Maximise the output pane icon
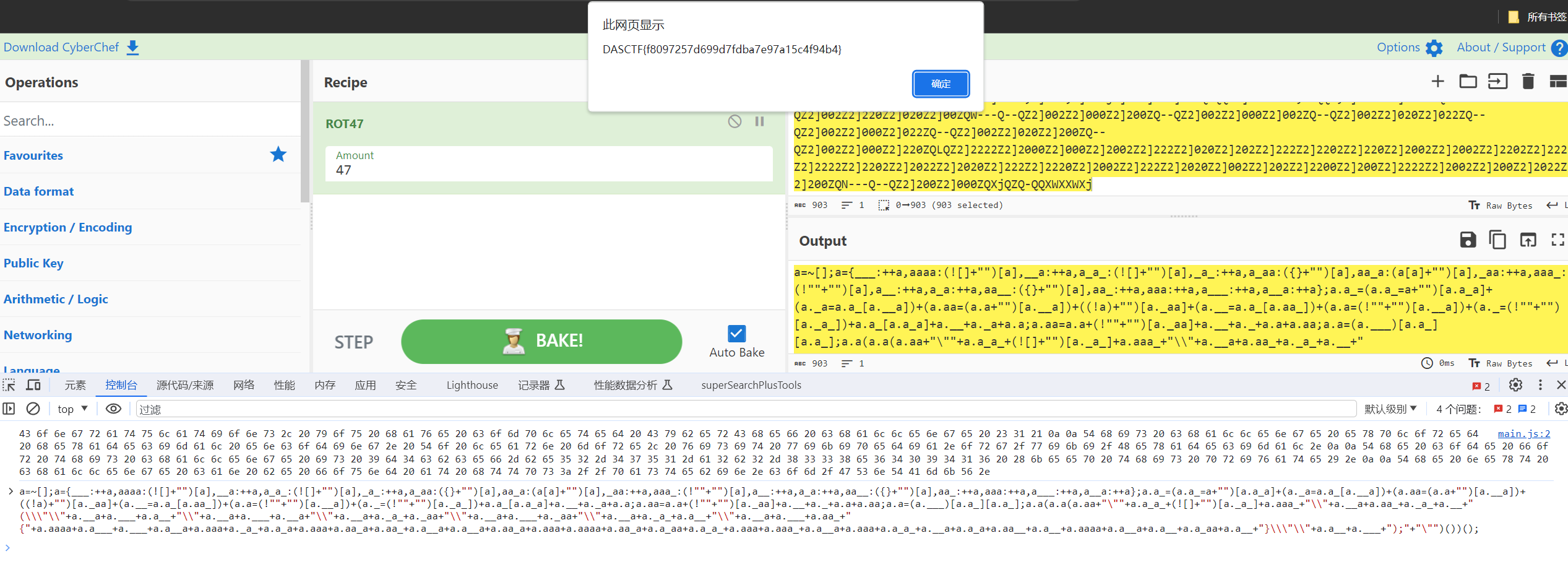Viewport: 1568px width, 585px height. coord(1557,240)
